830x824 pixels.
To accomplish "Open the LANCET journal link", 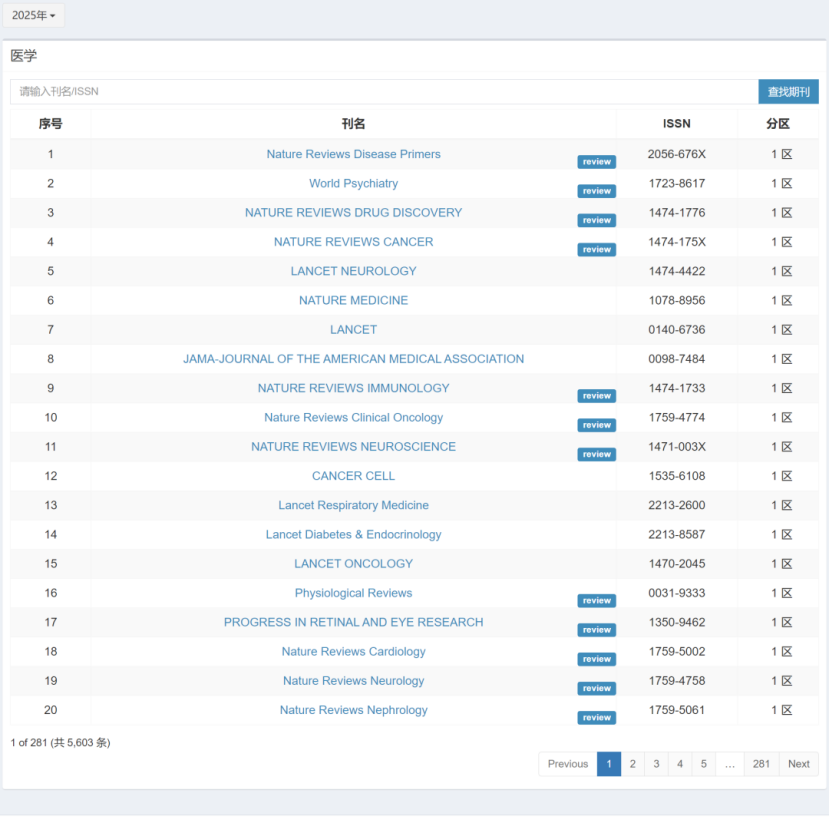I will (353, 330).
